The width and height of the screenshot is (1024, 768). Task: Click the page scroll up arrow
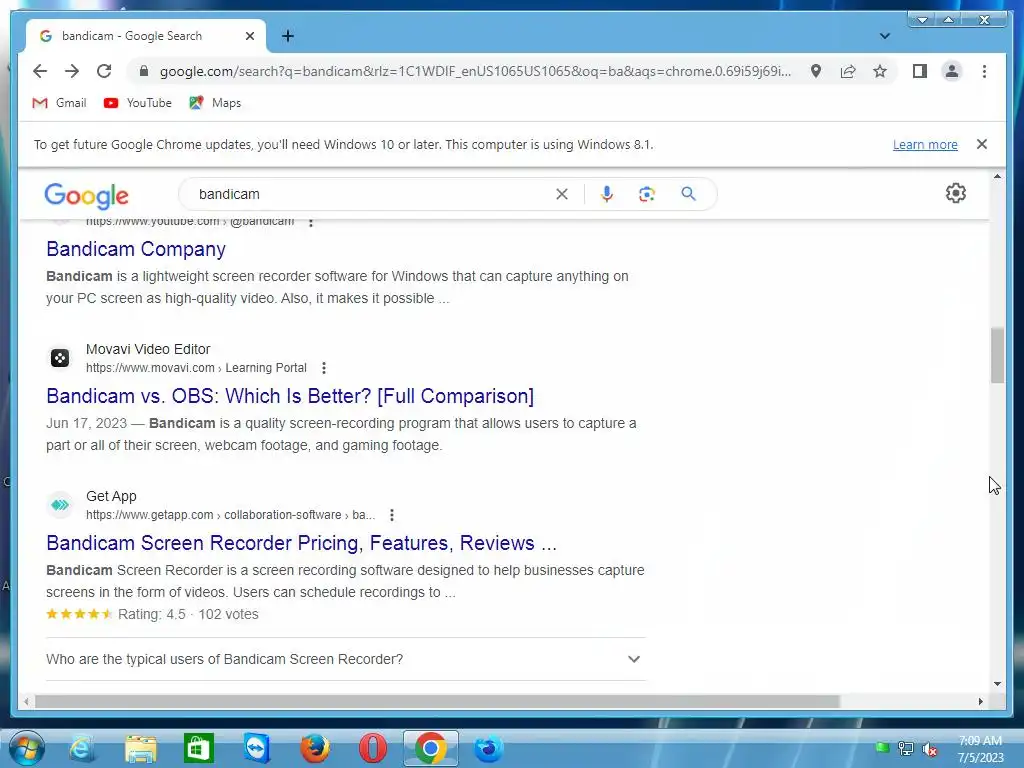pos(997,176)
